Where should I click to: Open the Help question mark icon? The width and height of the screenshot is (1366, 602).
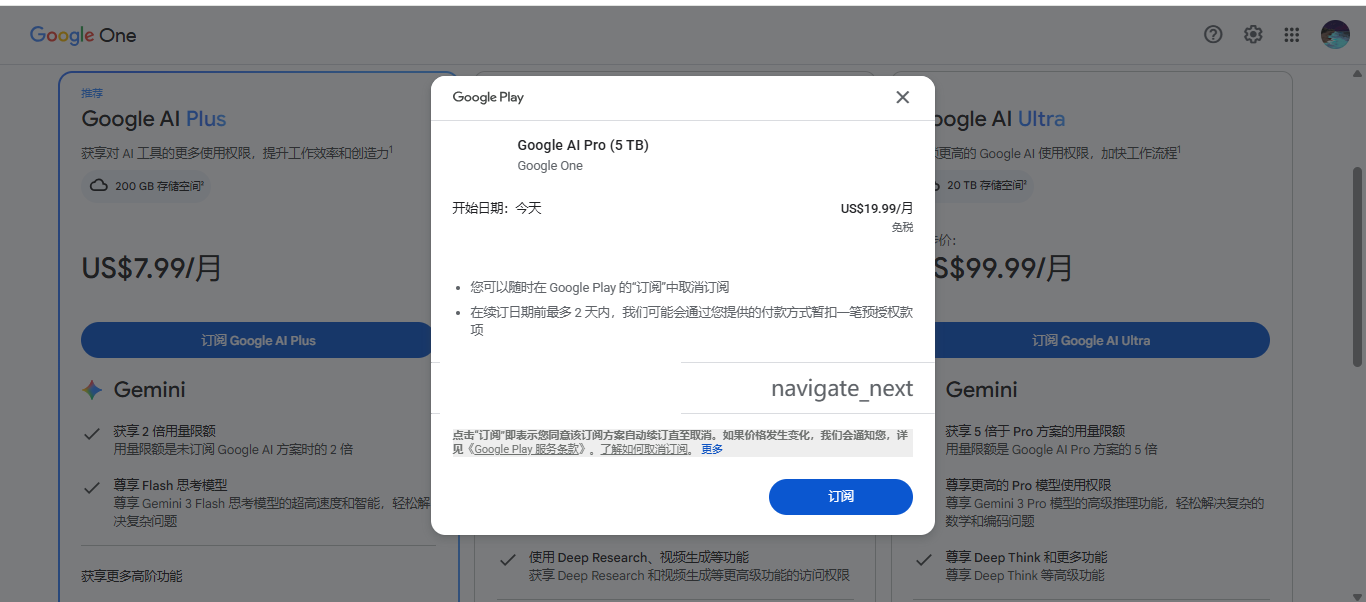1213,35
